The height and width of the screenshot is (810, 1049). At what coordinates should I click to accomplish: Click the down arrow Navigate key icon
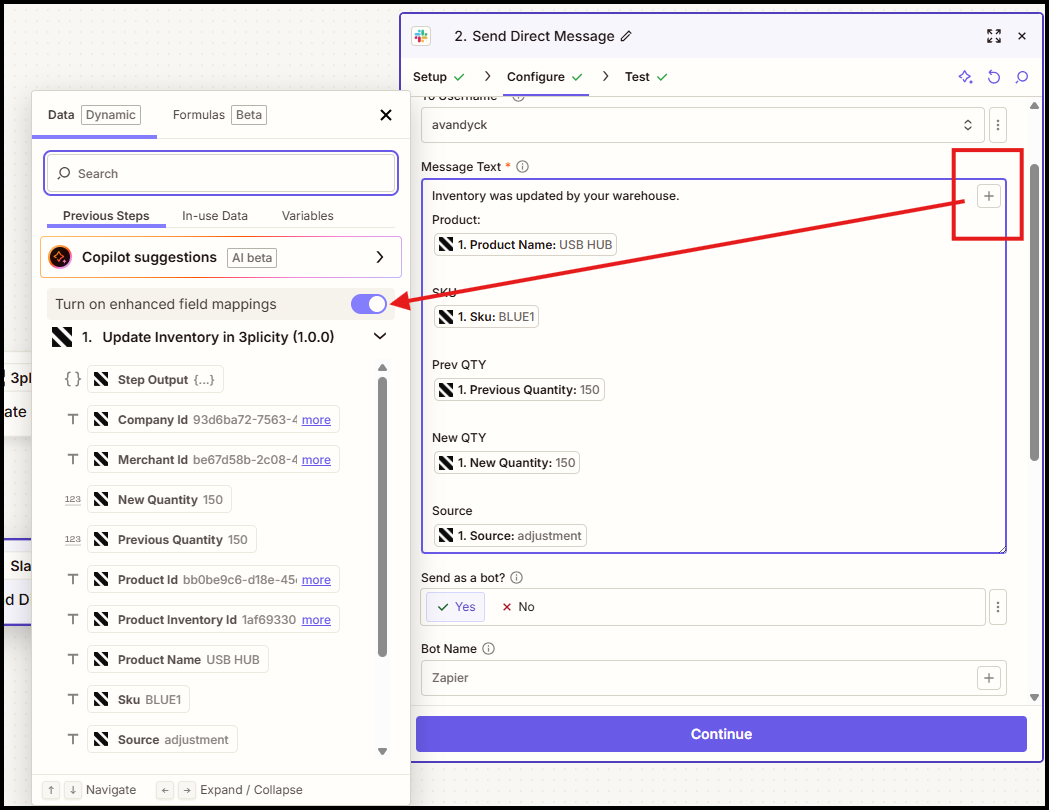73,790
